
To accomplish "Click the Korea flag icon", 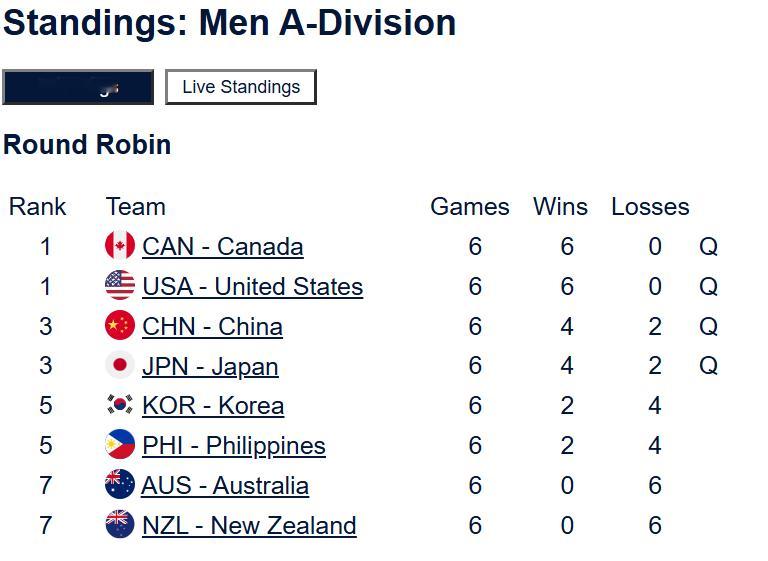I will tap(120, 406).
